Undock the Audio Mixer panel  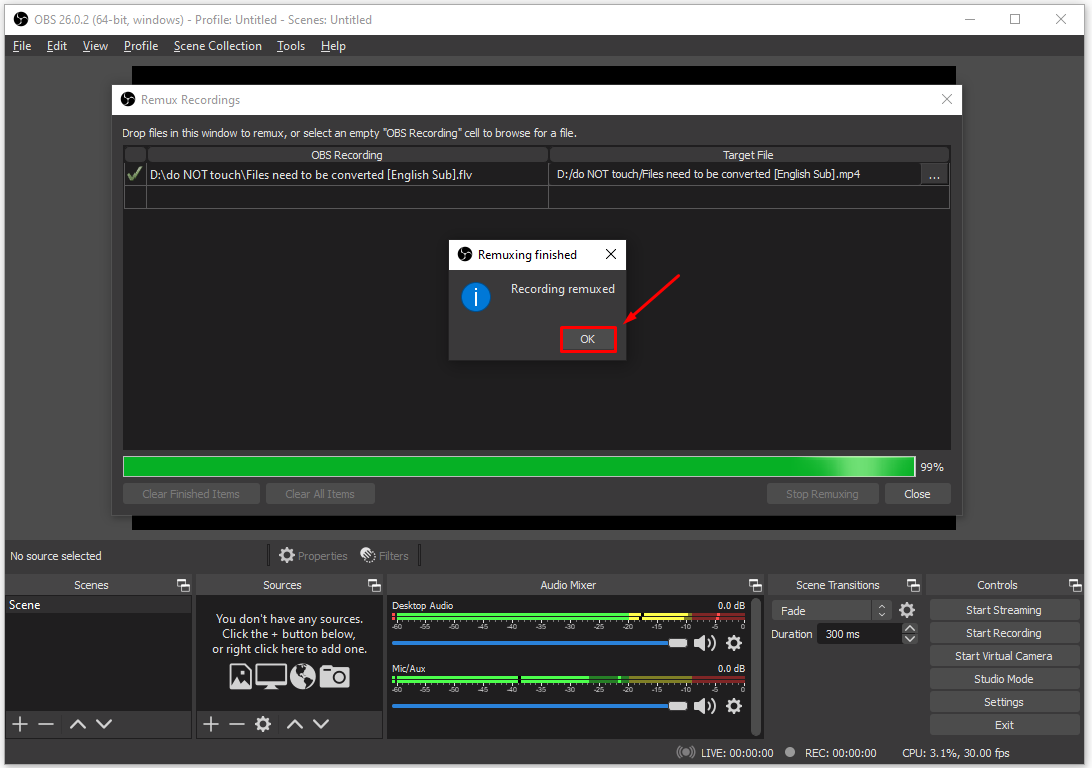(x=755, y=585)
